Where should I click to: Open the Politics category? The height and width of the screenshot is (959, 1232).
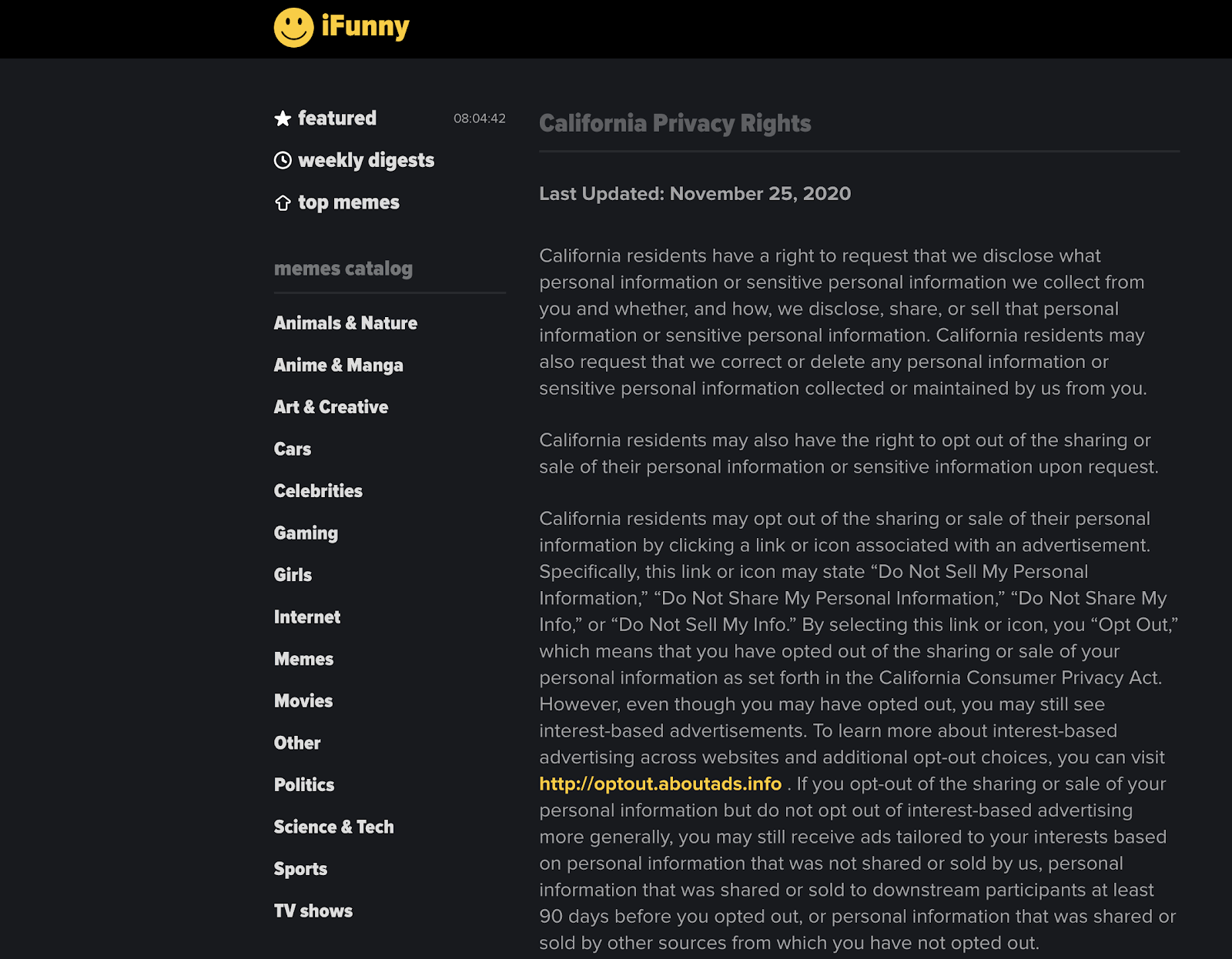[x=303, y=784]
